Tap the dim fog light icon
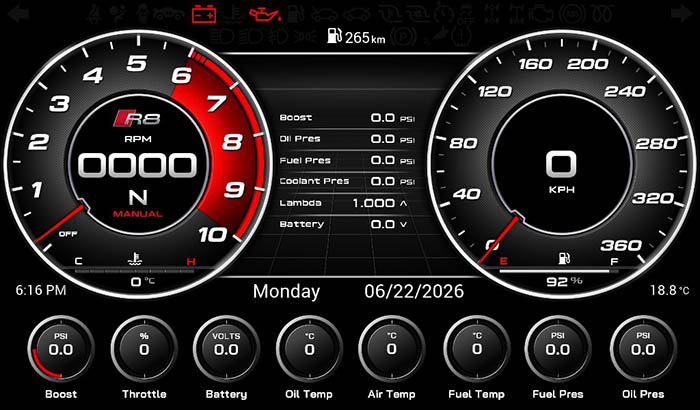 tap(279, 37)
